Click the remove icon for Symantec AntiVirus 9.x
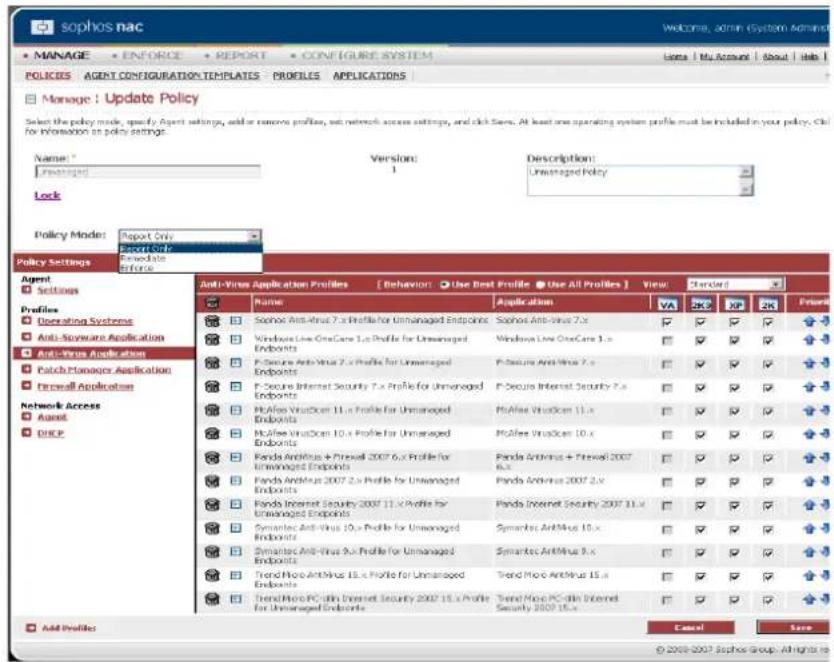This screenshot has height=662, width=834. coord(212,552)
